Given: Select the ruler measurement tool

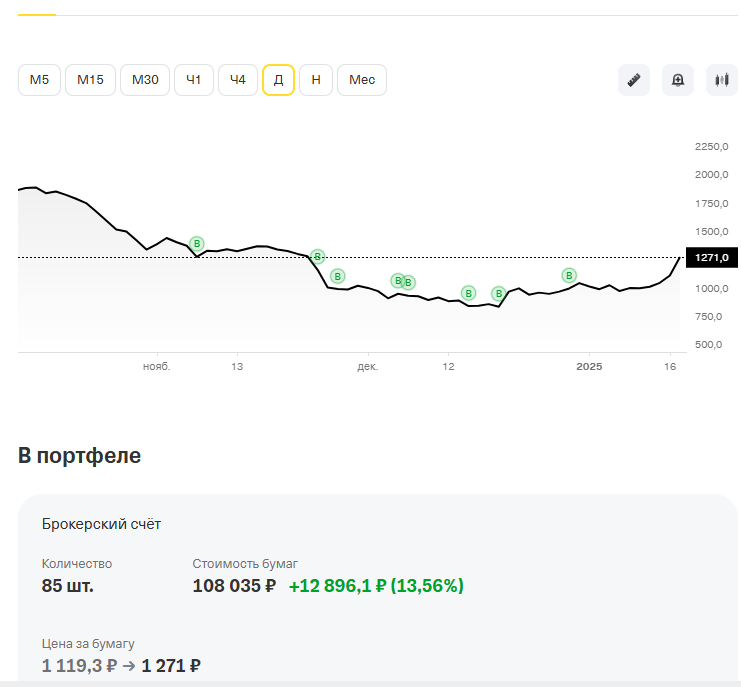Looking at the screenshot, I should [633, 80].
